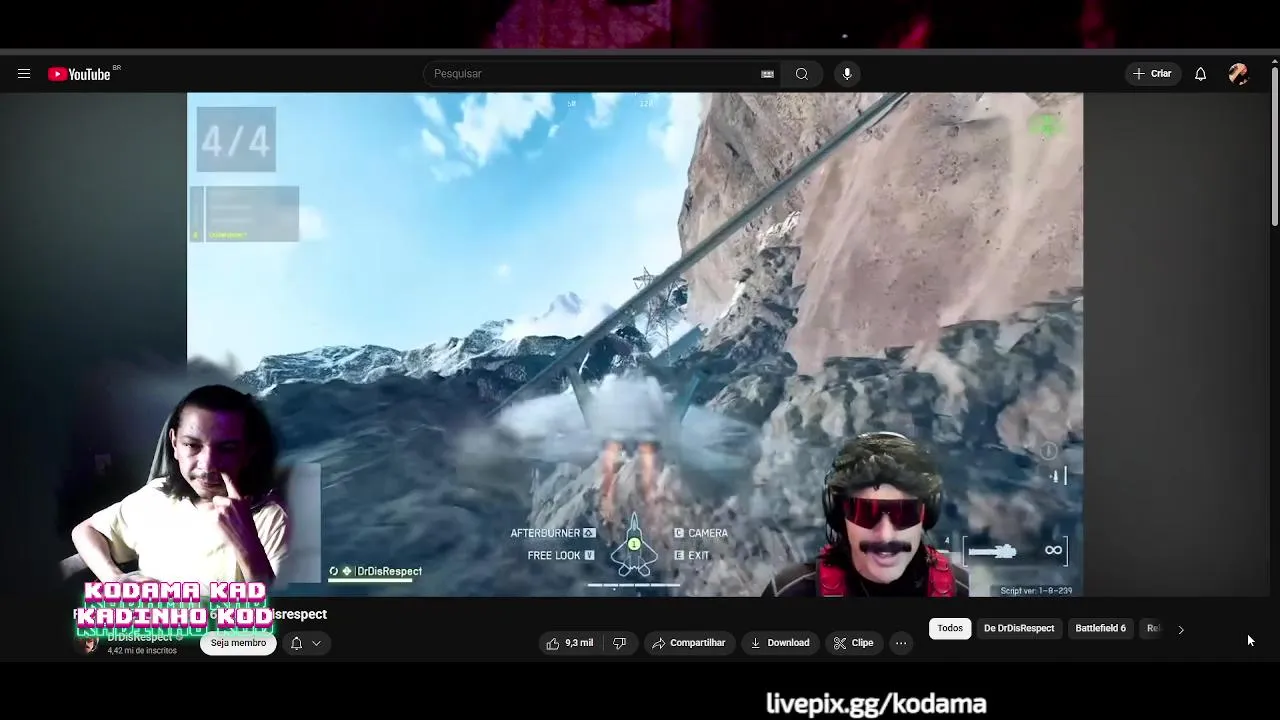This screenshot has height=720, width=1280.
Task: Open the account avatar menu
Action: point(1238,74)
